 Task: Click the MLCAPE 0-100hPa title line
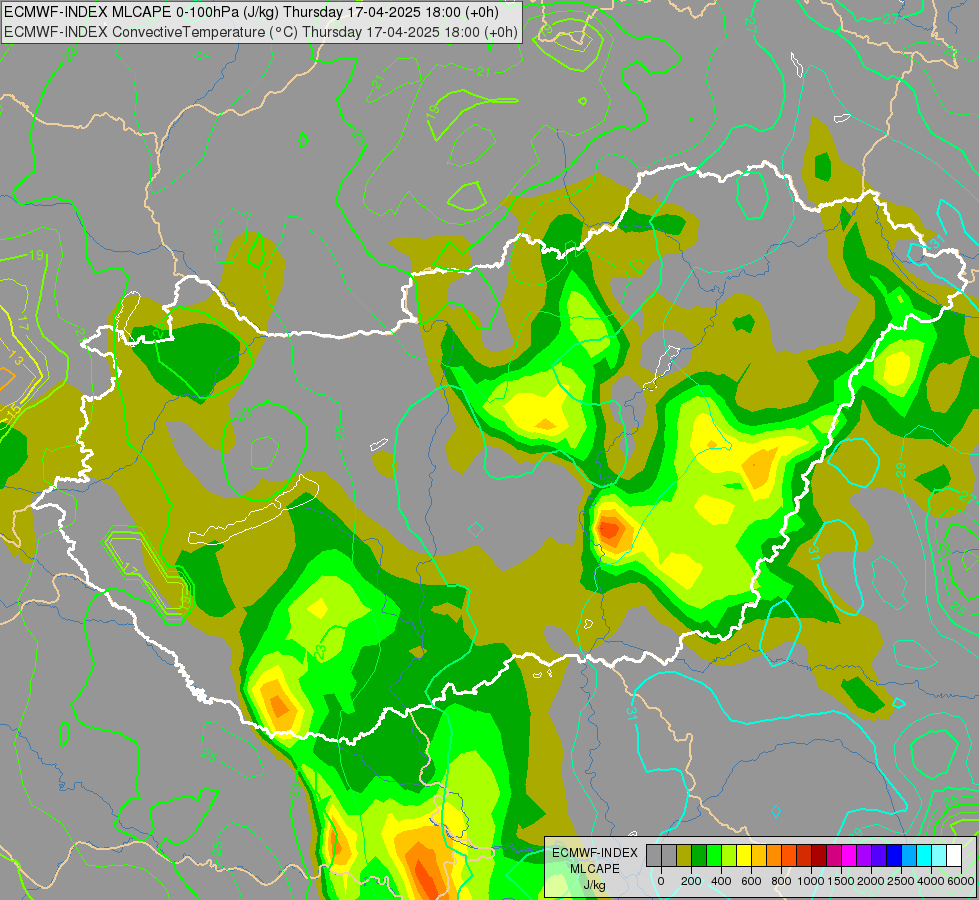pyautogui.click(x=251, y=12)
